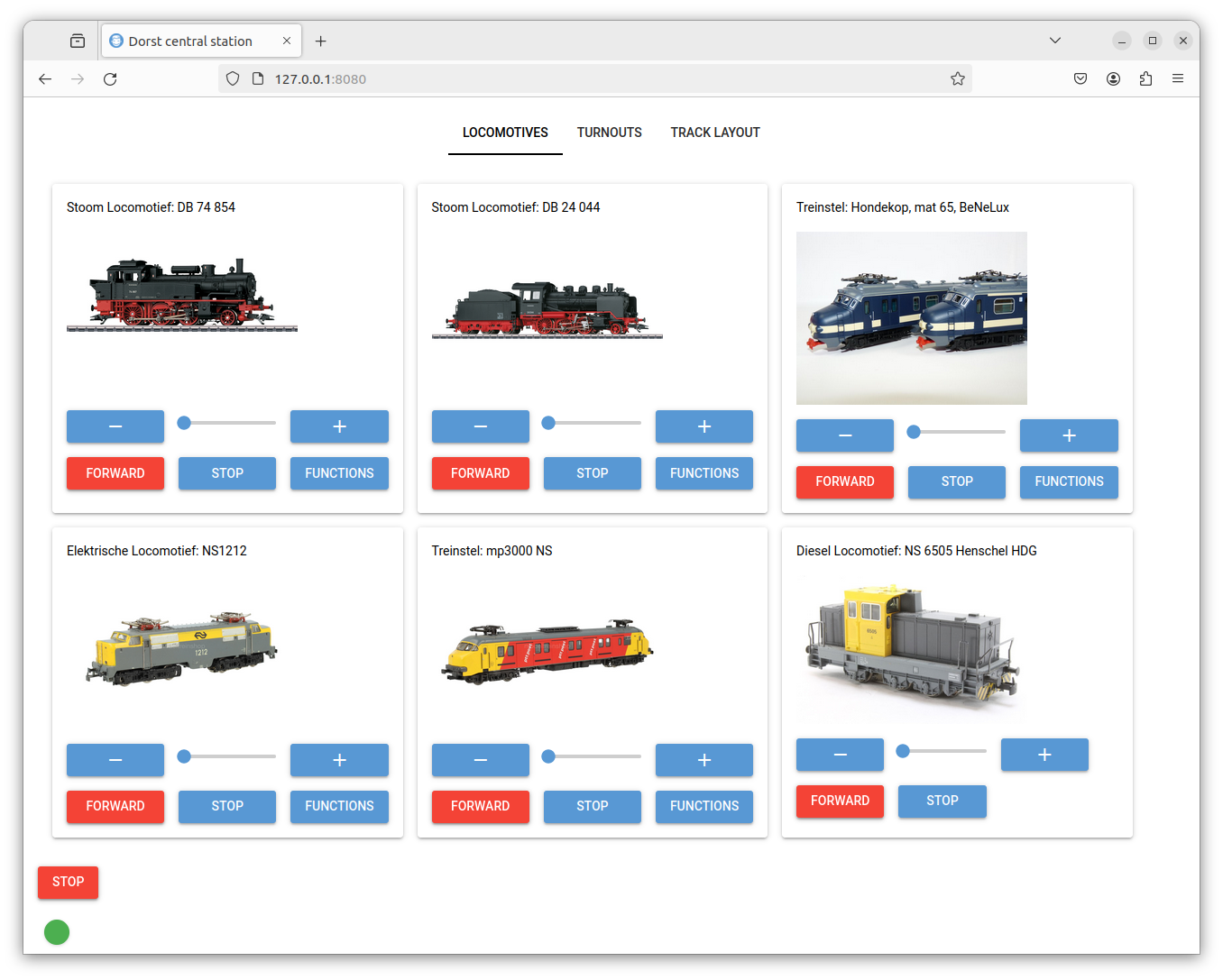This screenshot has height=980, width=1223.
Task: Click speed slider handle for DB 24 044
Action: (548, 423)
